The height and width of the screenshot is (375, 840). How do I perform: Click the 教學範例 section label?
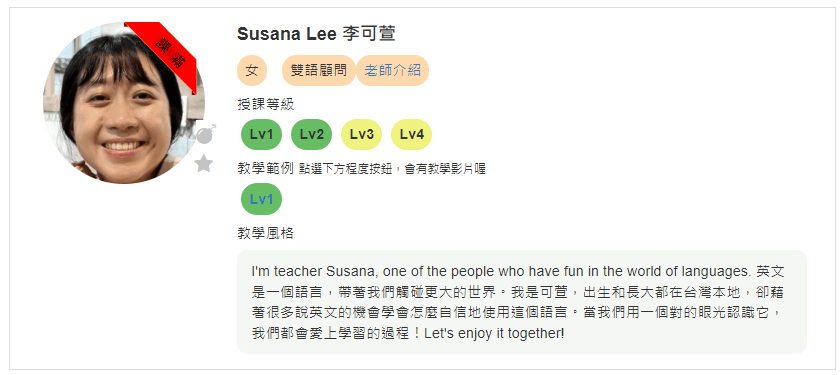[x=266, y=169]
